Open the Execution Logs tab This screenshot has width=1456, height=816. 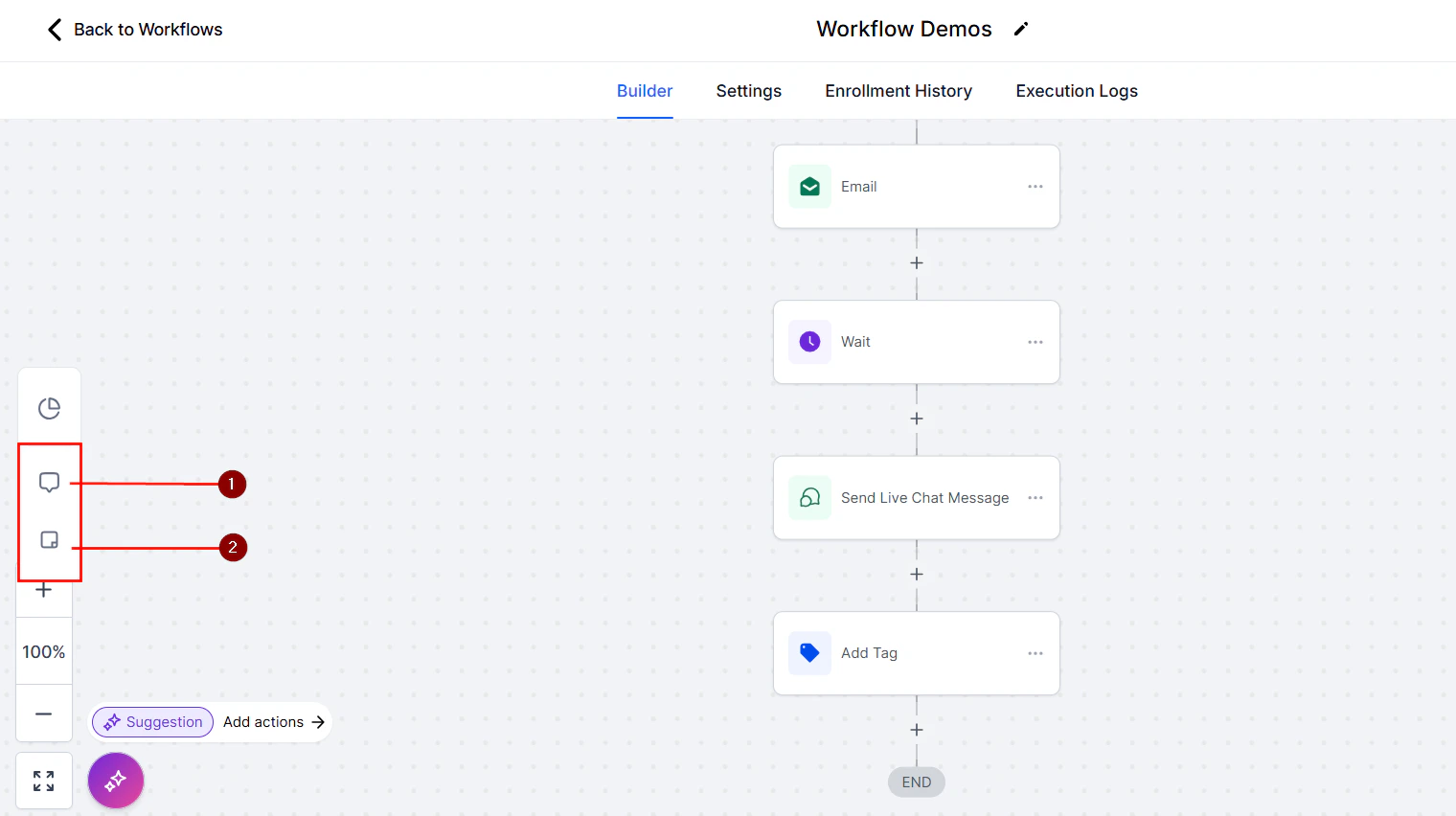click(x=1076, y=90)
